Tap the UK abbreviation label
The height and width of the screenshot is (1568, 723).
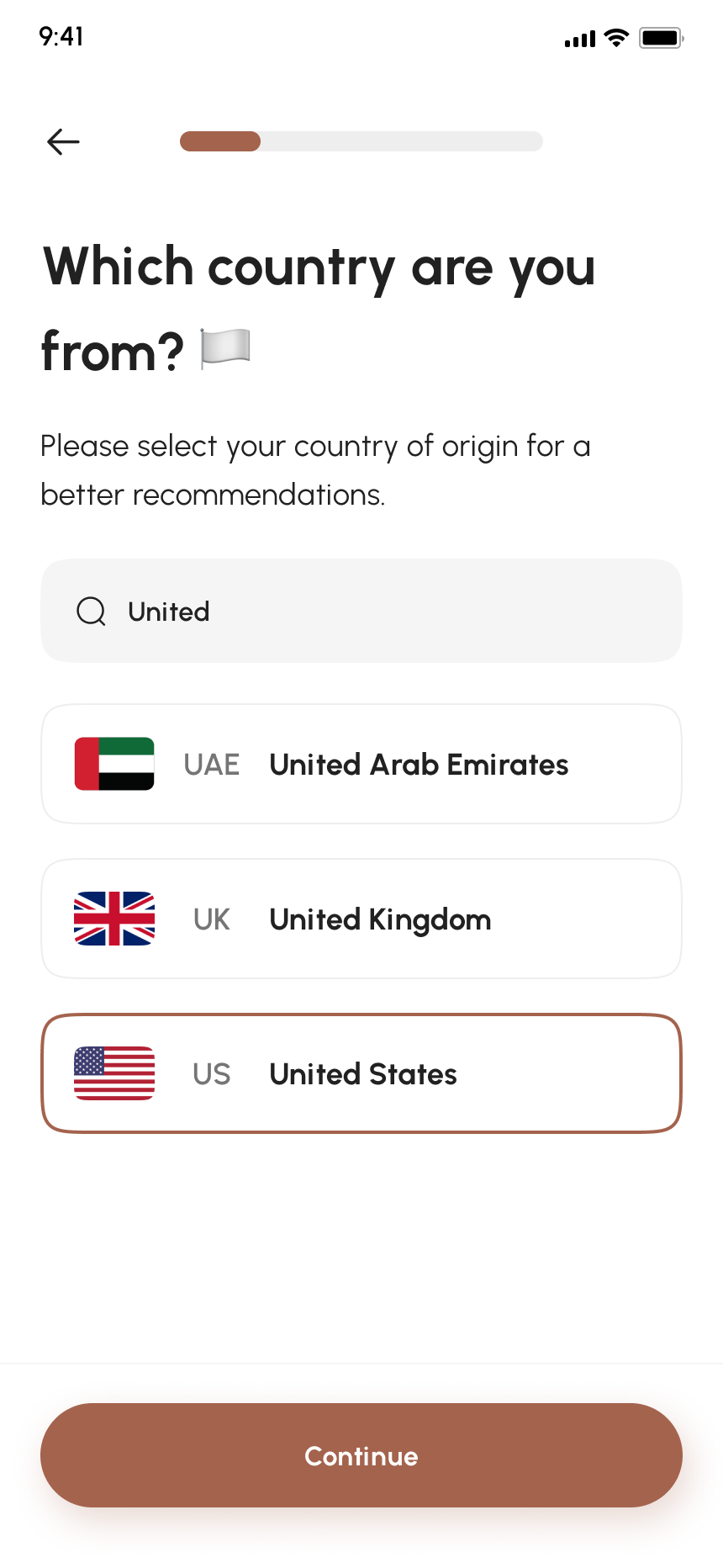click(212, 919)
